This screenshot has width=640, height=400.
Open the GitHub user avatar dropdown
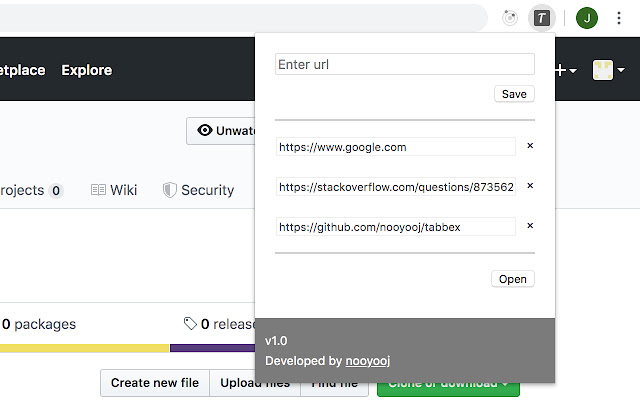click(x=609, y=70)
